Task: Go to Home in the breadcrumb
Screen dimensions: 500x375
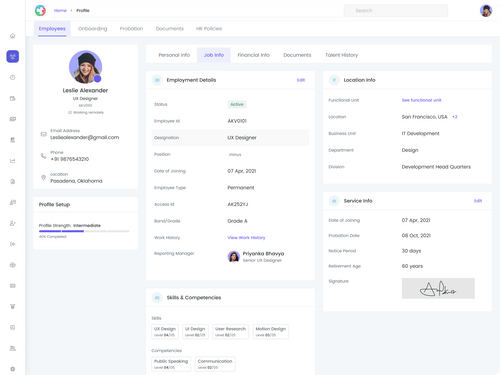Action: click(60, 11)
